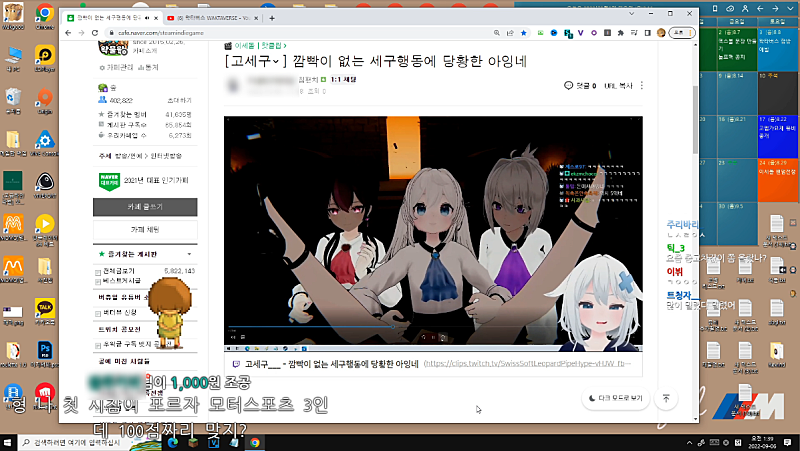Click the taskbar clock and date
Screen dimensions: 800x451
pos(762,442)
